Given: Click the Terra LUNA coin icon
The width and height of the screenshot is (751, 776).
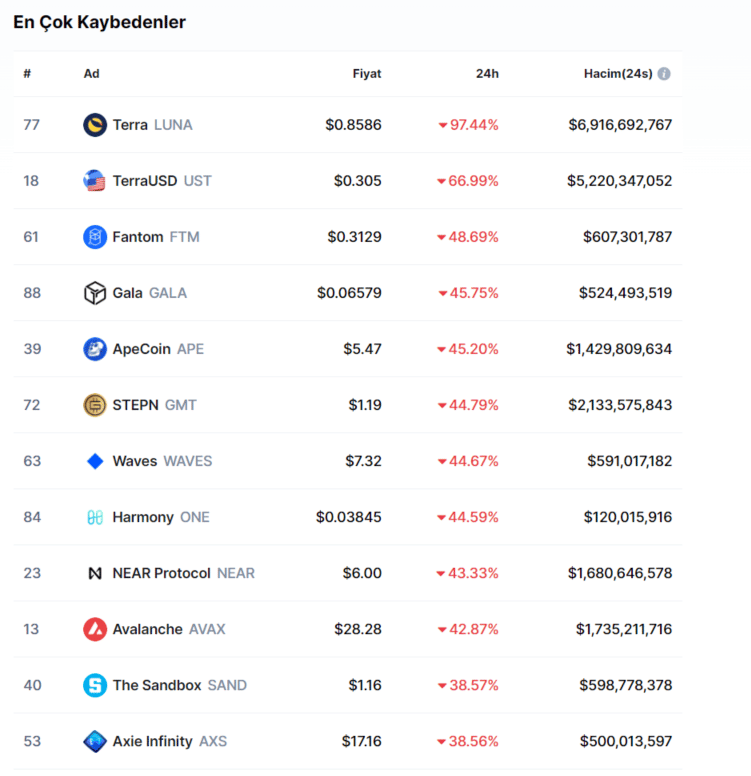Looking at the screenshot, I should [x=95, y=125].
